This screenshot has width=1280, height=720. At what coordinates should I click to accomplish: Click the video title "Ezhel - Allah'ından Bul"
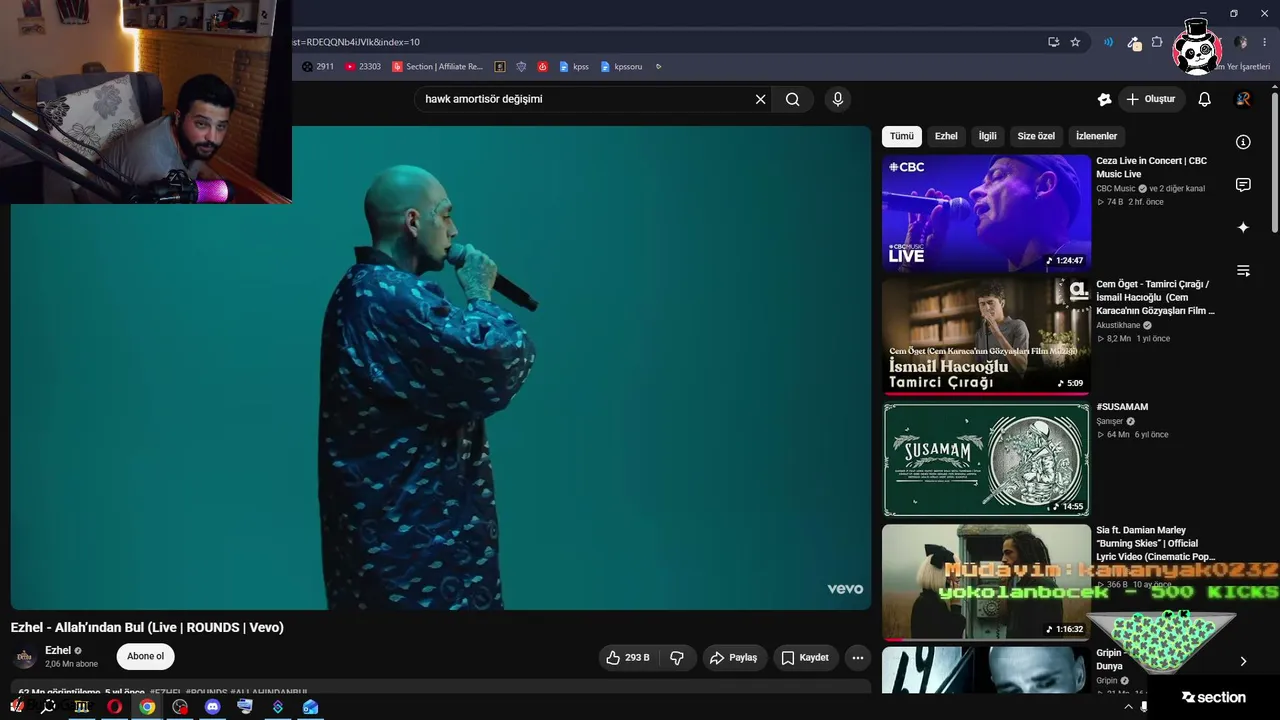click(147, 627)
